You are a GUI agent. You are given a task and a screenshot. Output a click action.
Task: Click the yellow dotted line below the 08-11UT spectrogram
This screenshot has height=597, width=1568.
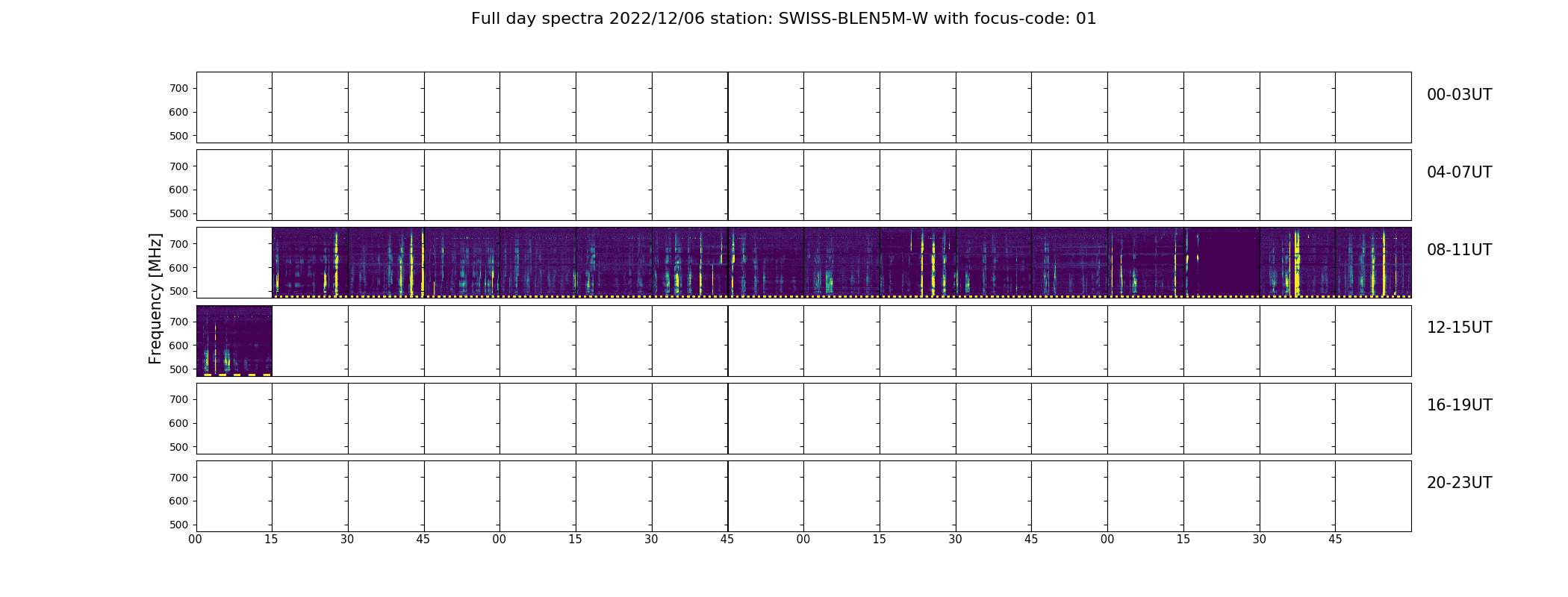pos(841,296)
